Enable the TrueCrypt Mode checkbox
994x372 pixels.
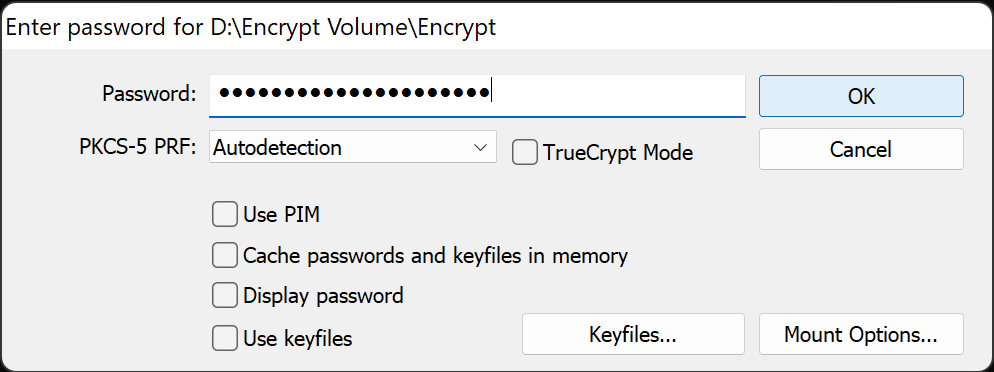coord(525,153)
